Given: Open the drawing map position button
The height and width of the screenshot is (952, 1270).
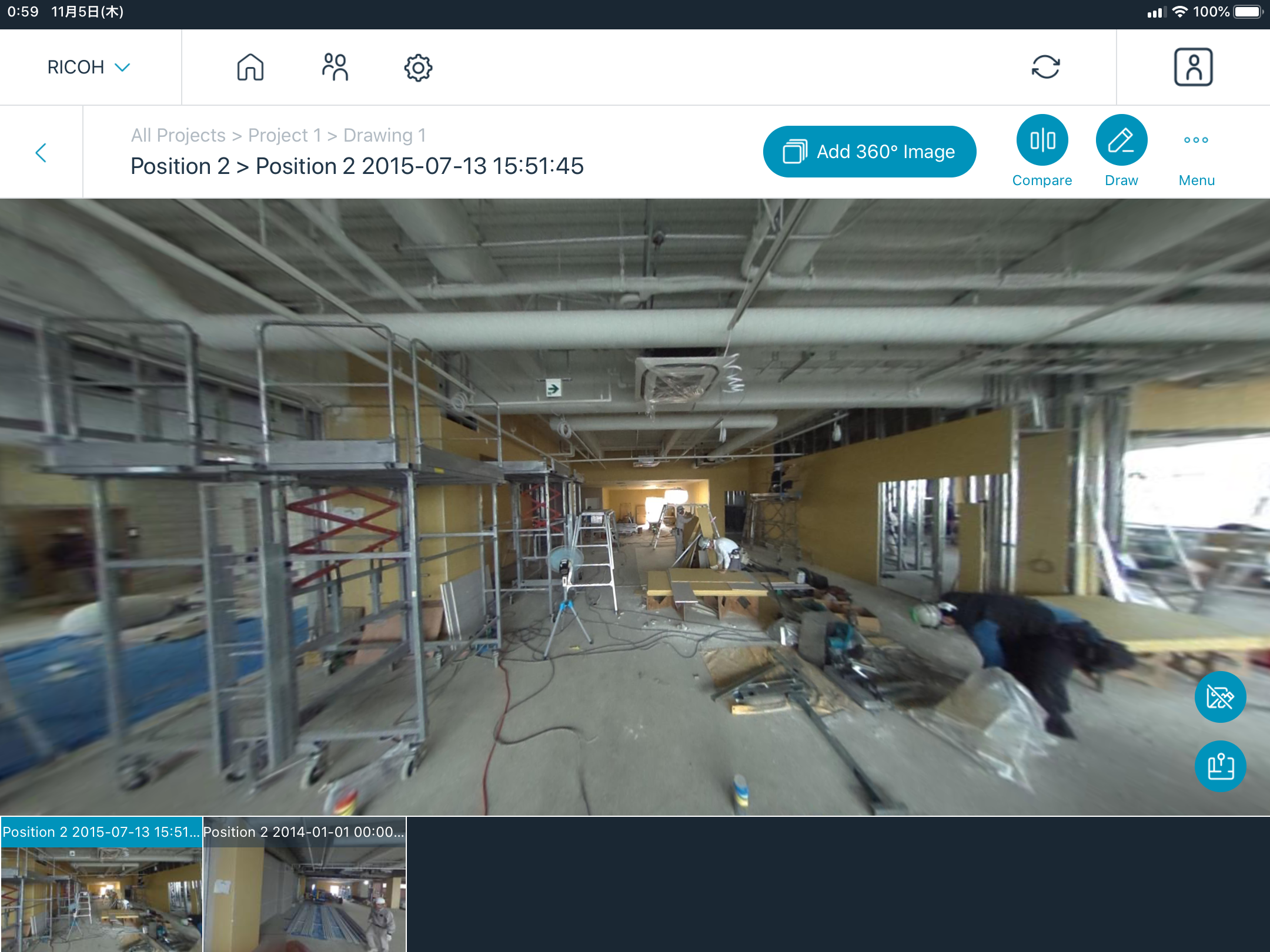Looking at the screenshot, I should [x=1220, y=766].
